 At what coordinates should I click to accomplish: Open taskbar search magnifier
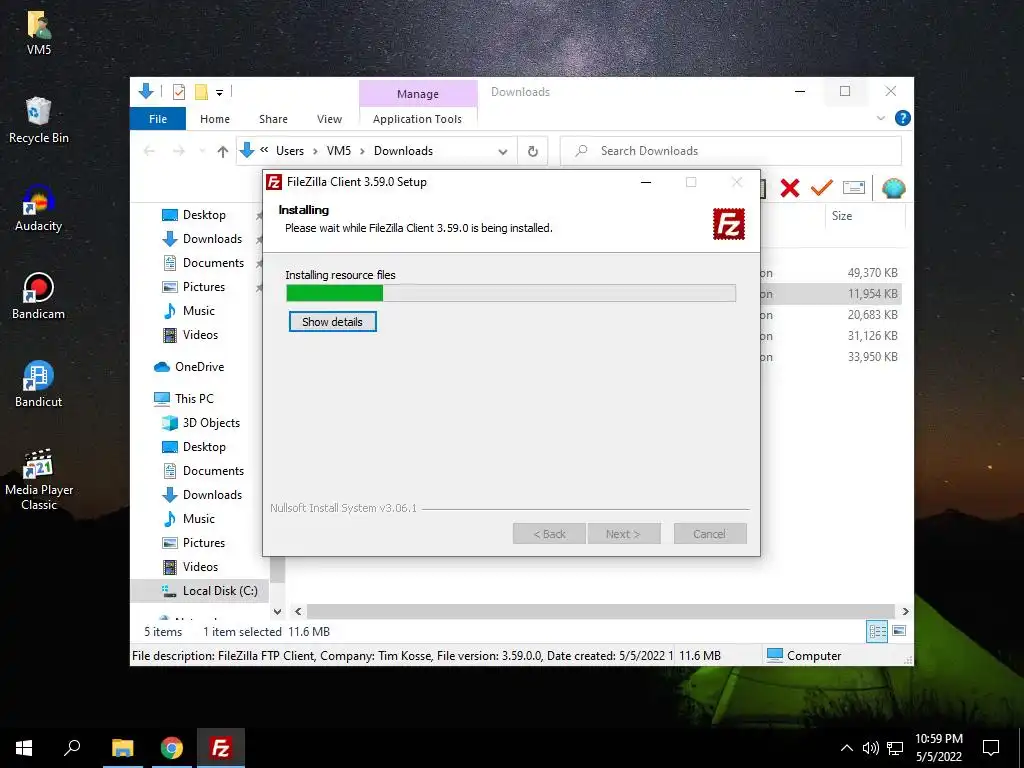pyautogui.click(x=72, y=748)
